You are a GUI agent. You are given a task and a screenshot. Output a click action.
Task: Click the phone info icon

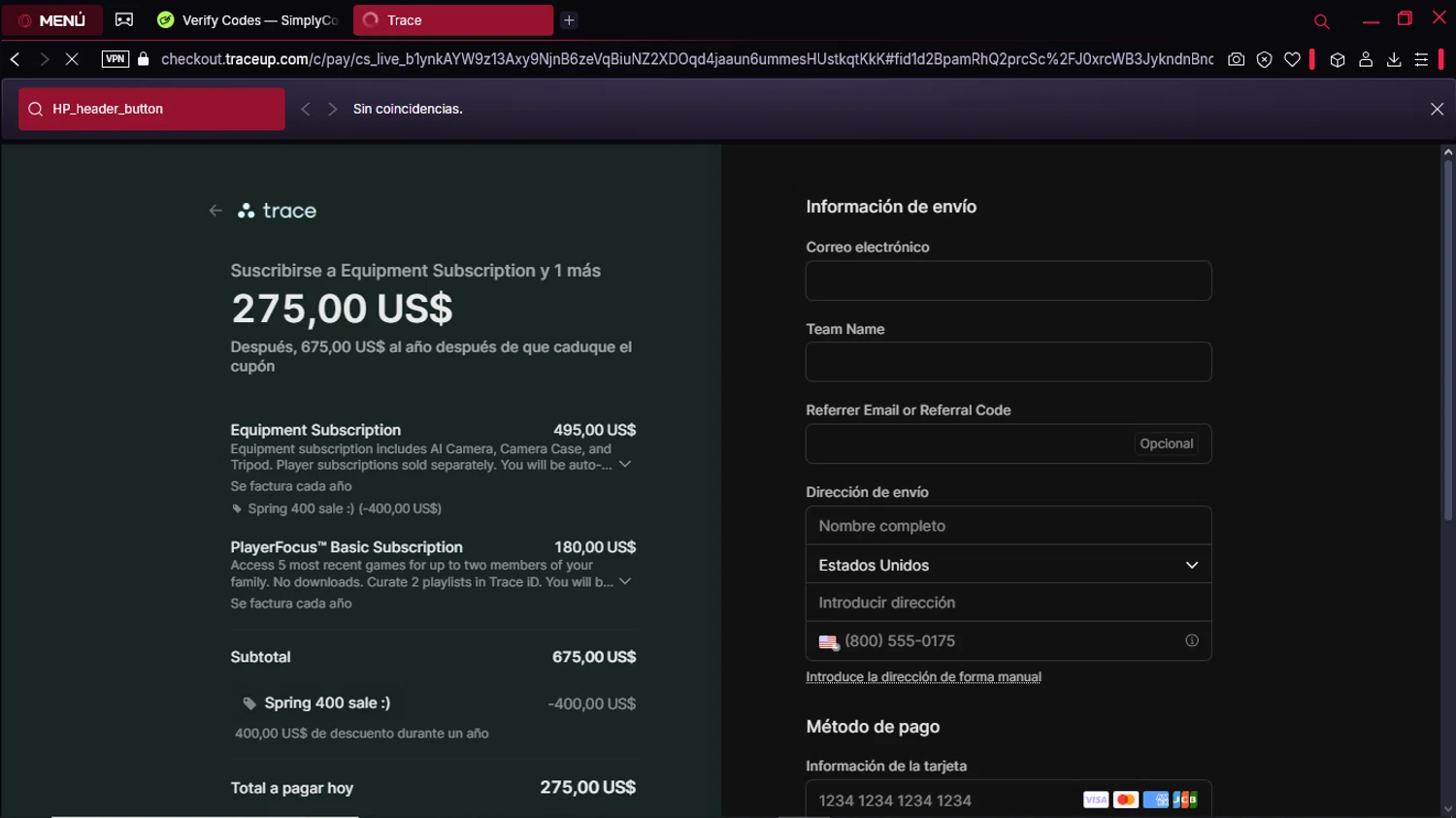pos(1192,640)
